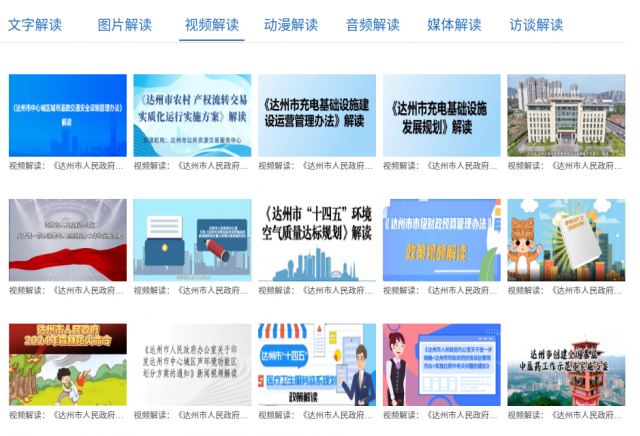Image resolution: width=640 pixels, height=436 pixels.
Task: Switch to the 音频解读 tab
Action: pos(373,24)
